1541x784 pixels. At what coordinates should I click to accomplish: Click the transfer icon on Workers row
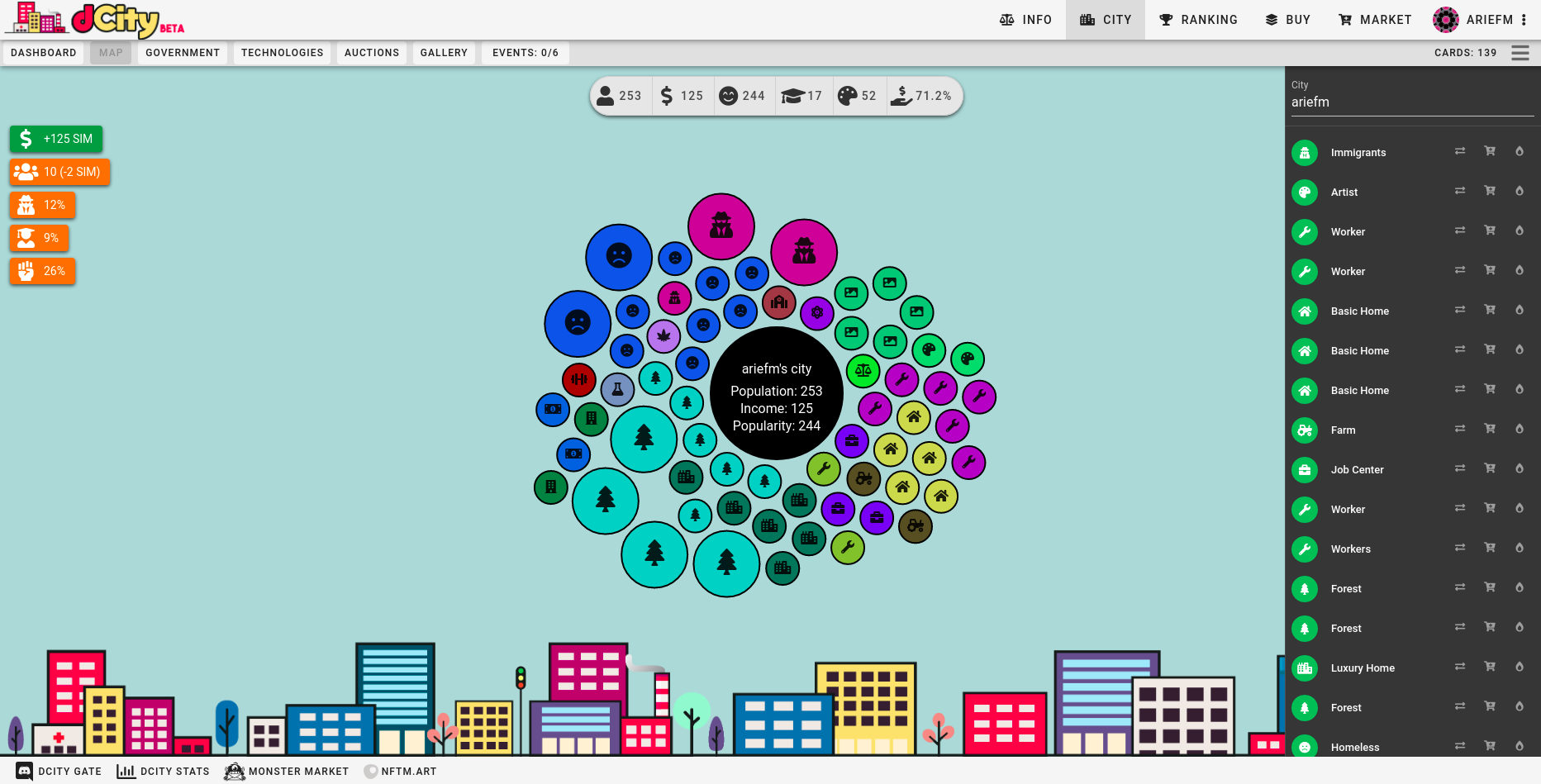tap(1460, 548)
